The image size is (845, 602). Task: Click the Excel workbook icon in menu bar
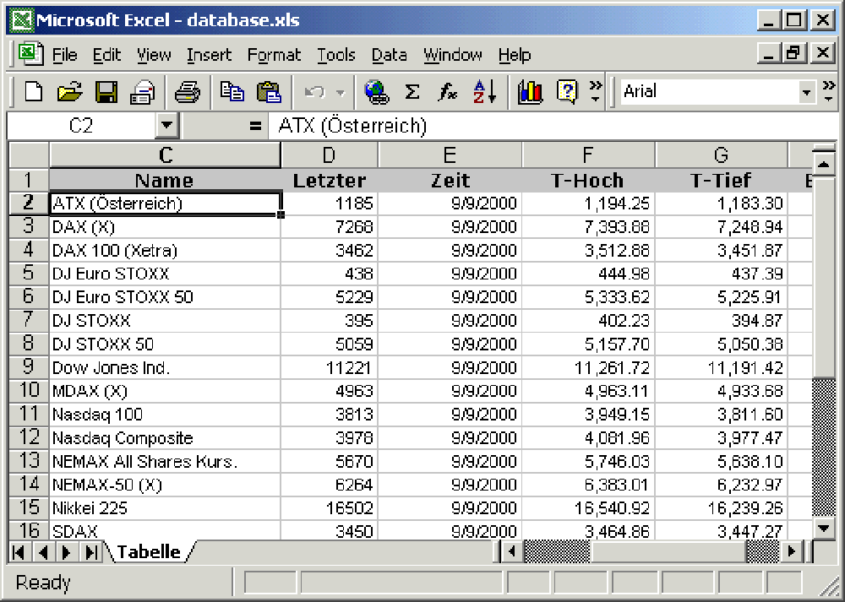pos(30,54)
